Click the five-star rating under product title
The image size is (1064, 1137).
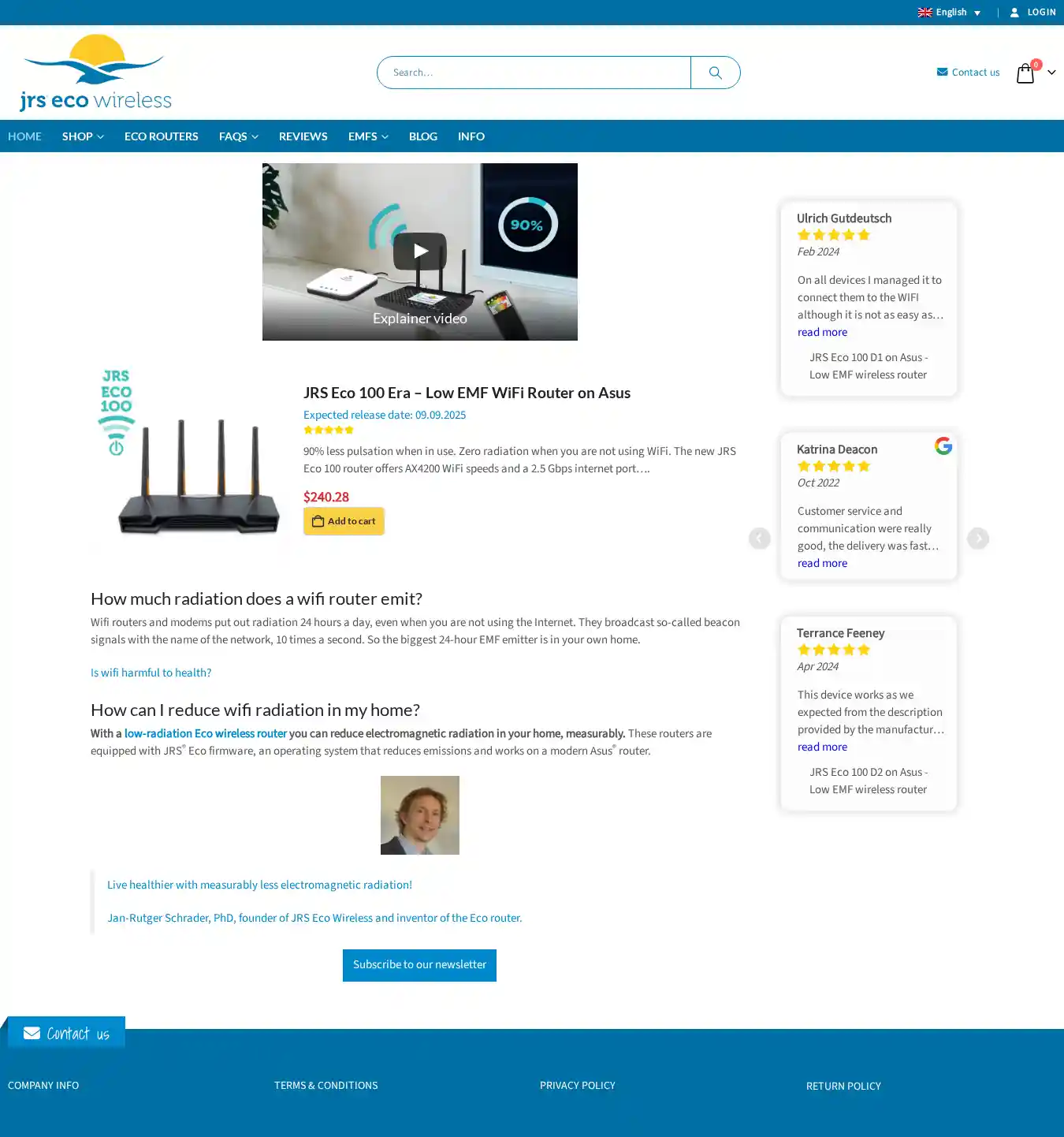(329, 431)
